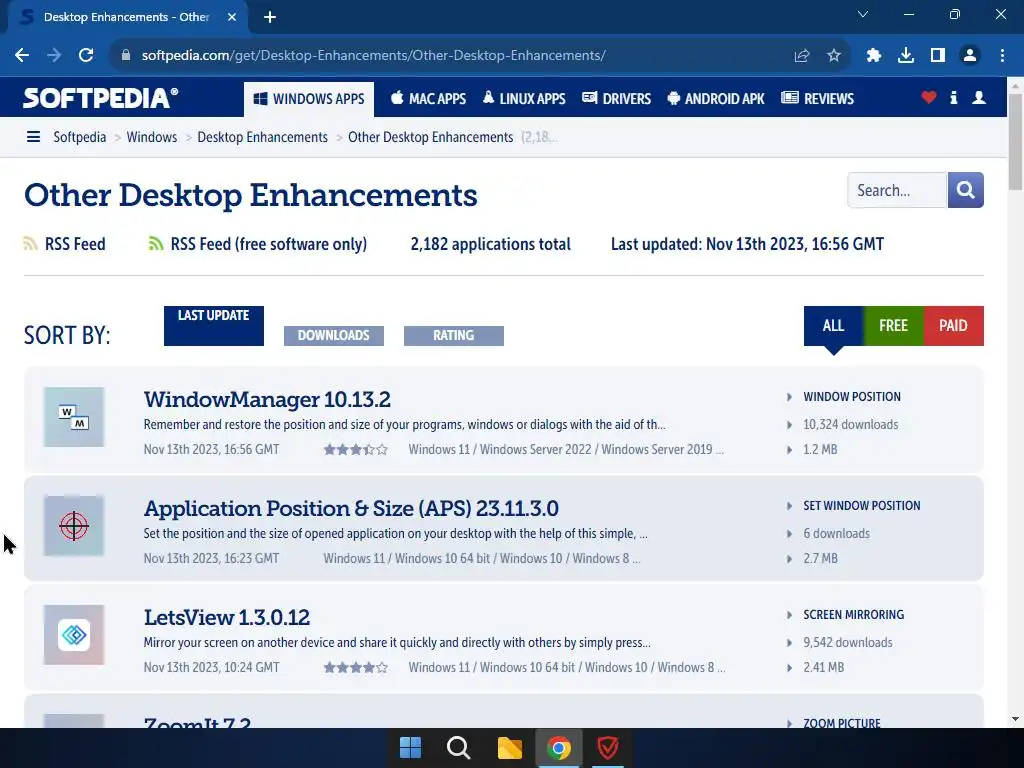Click the page vertical scrollbar thumb
Viewport: 1024px width, 768px height.
tap(1015, 141)
